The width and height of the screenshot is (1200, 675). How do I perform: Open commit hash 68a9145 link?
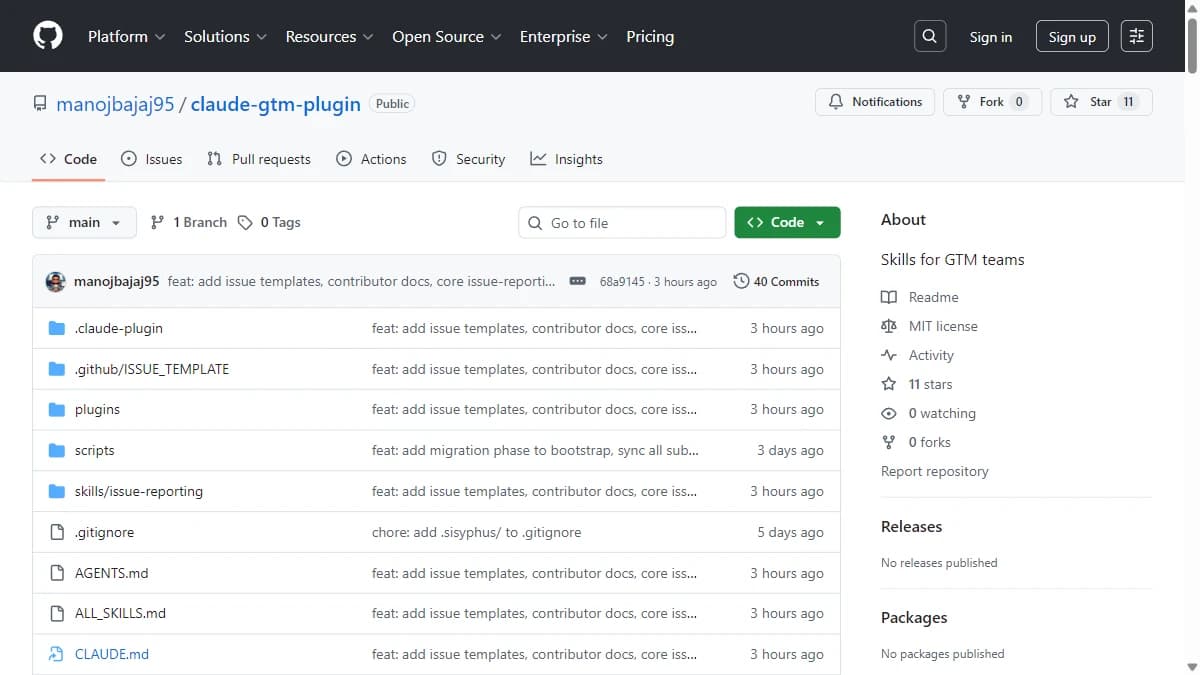tap(622, 282)
